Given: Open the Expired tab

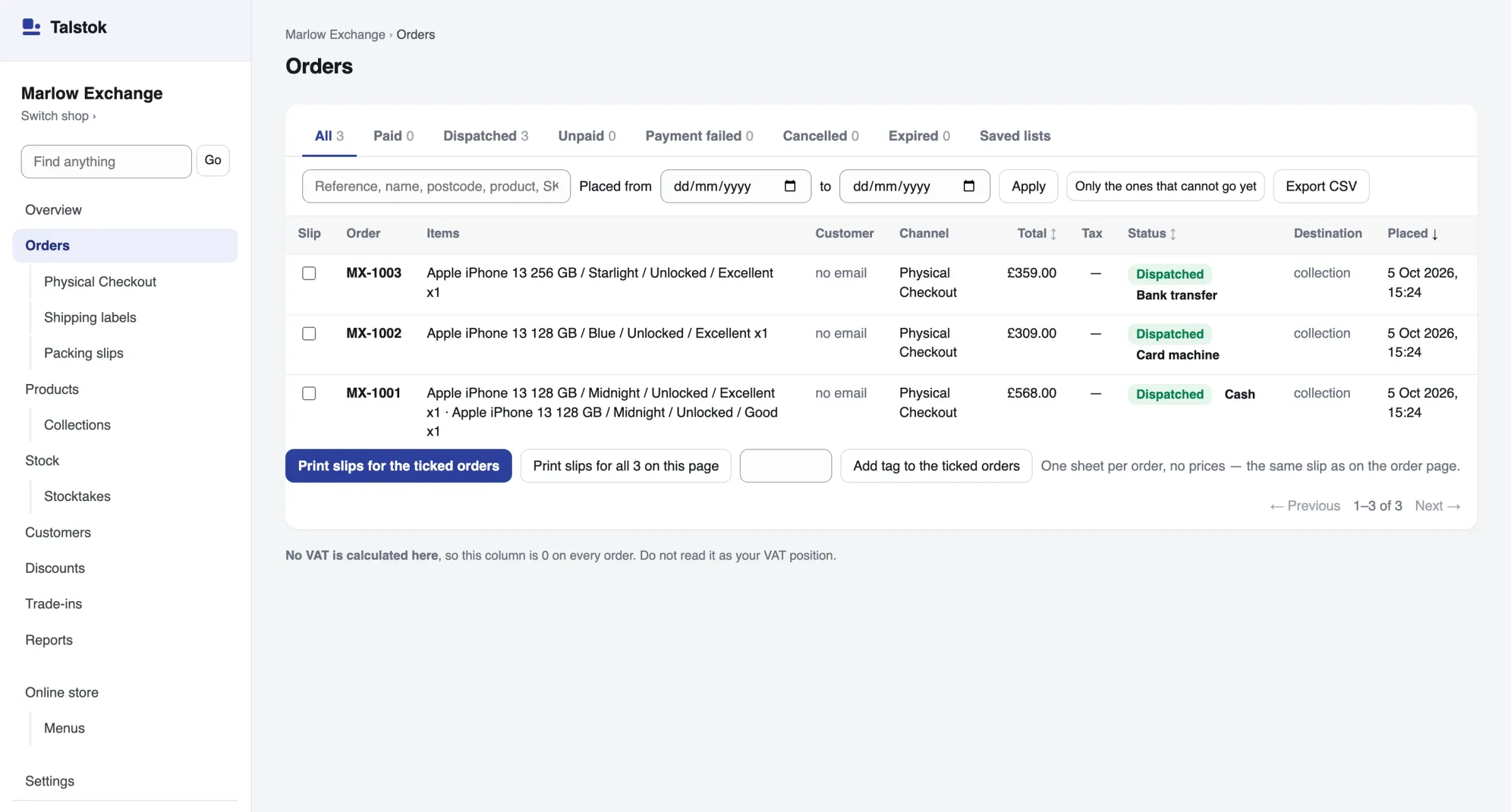Looking at the screenshot, I should pyautogui.click(x=919, y=136).
